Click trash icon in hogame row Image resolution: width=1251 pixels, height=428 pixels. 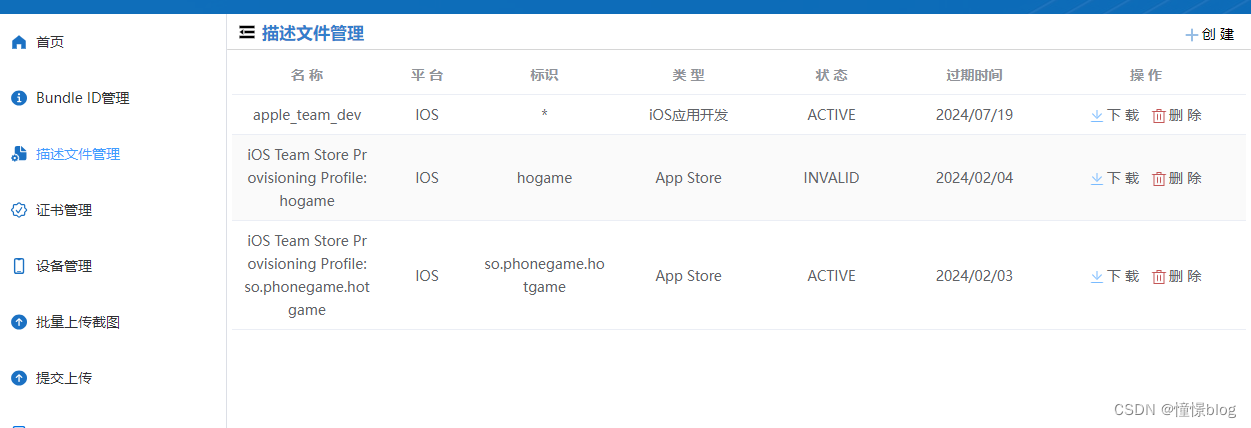(1159, 178)
